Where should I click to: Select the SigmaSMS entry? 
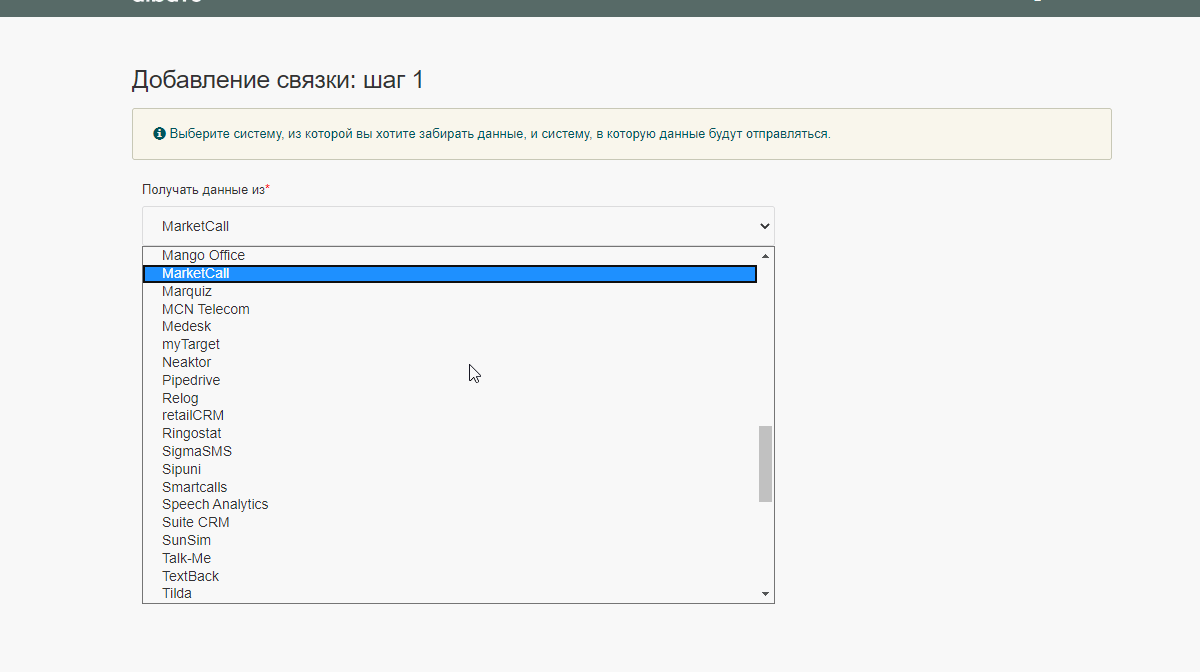click(x=197, y=451)
